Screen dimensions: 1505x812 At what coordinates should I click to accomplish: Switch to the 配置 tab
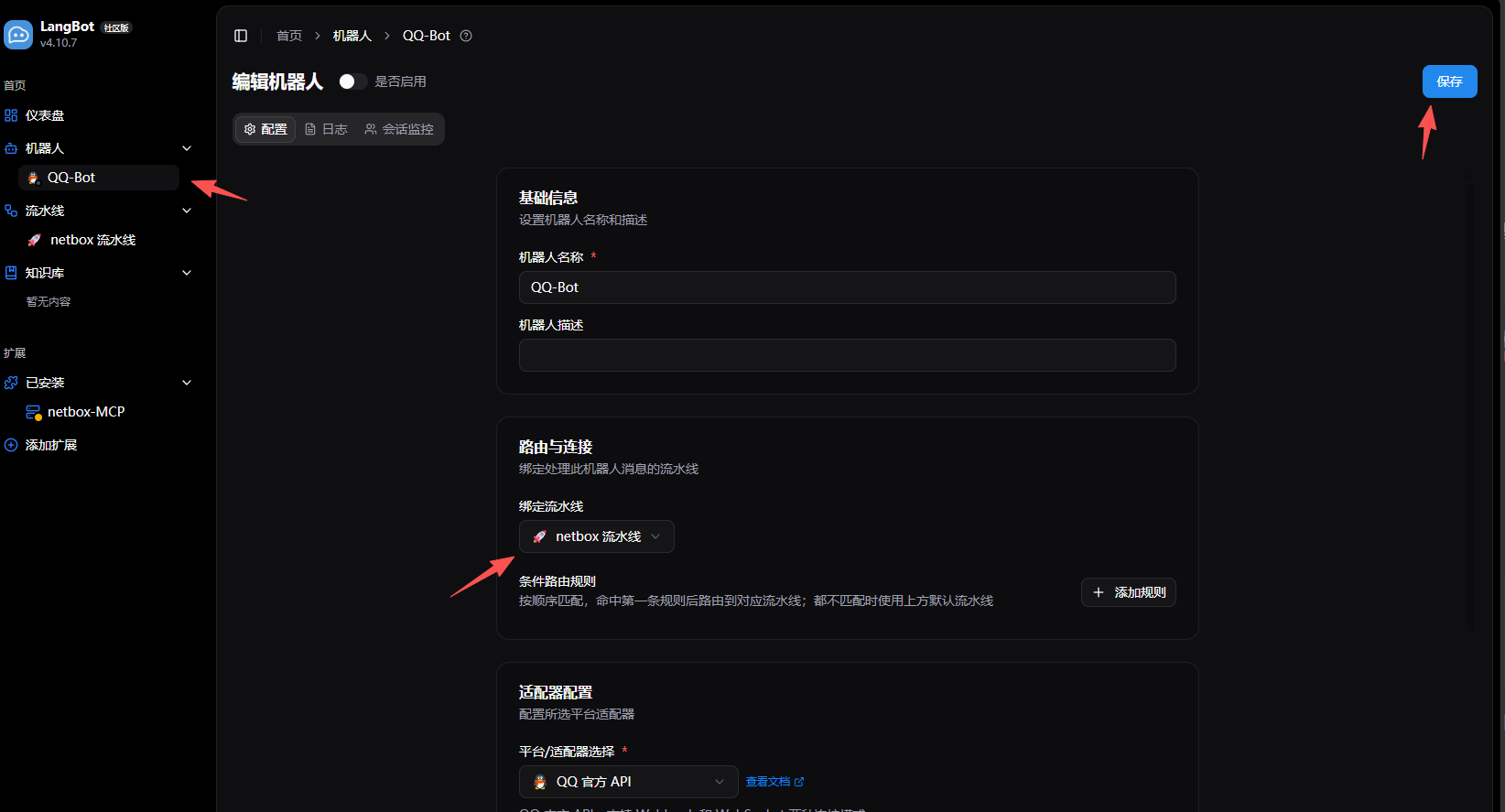coord(265,129)
